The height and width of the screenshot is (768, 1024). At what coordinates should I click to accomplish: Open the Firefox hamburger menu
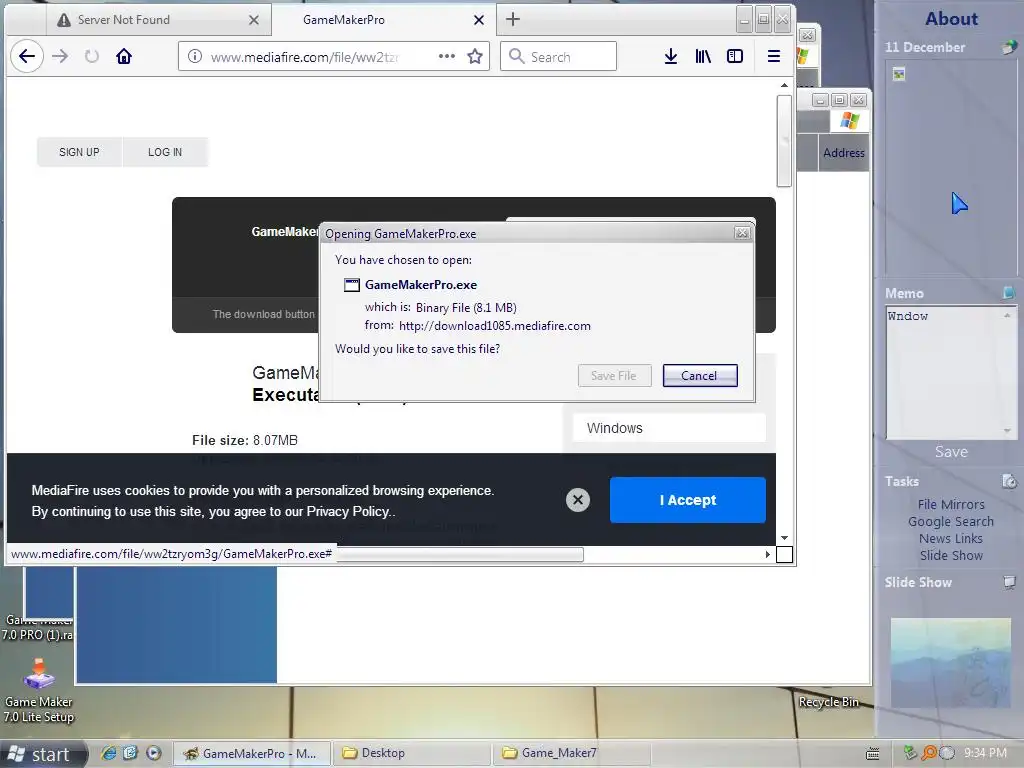point(774,56)
